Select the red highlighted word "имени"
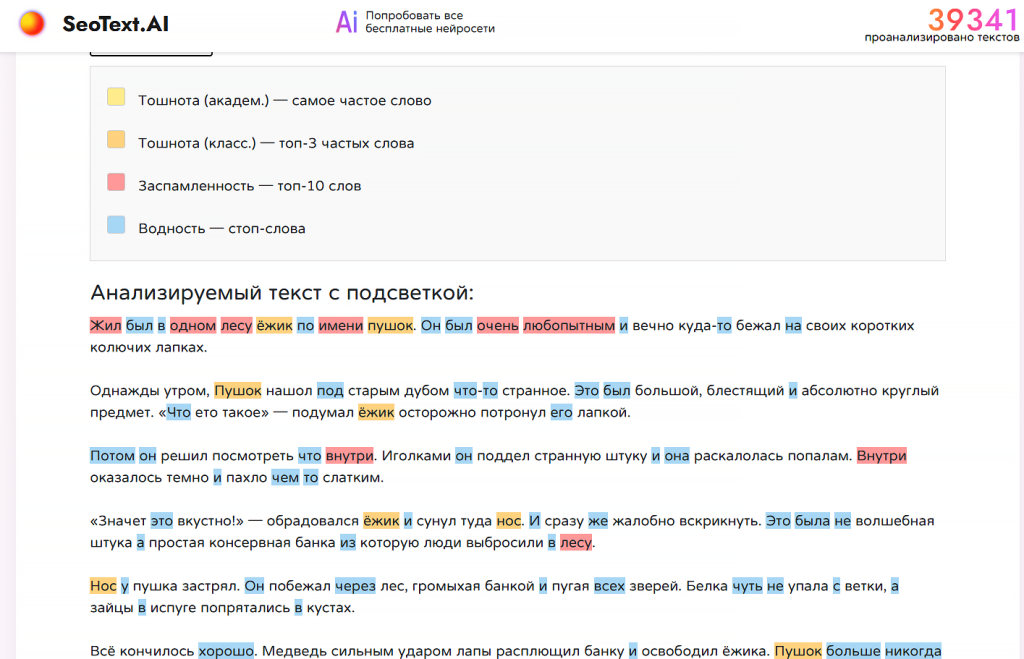 click(x=340, y=325)
